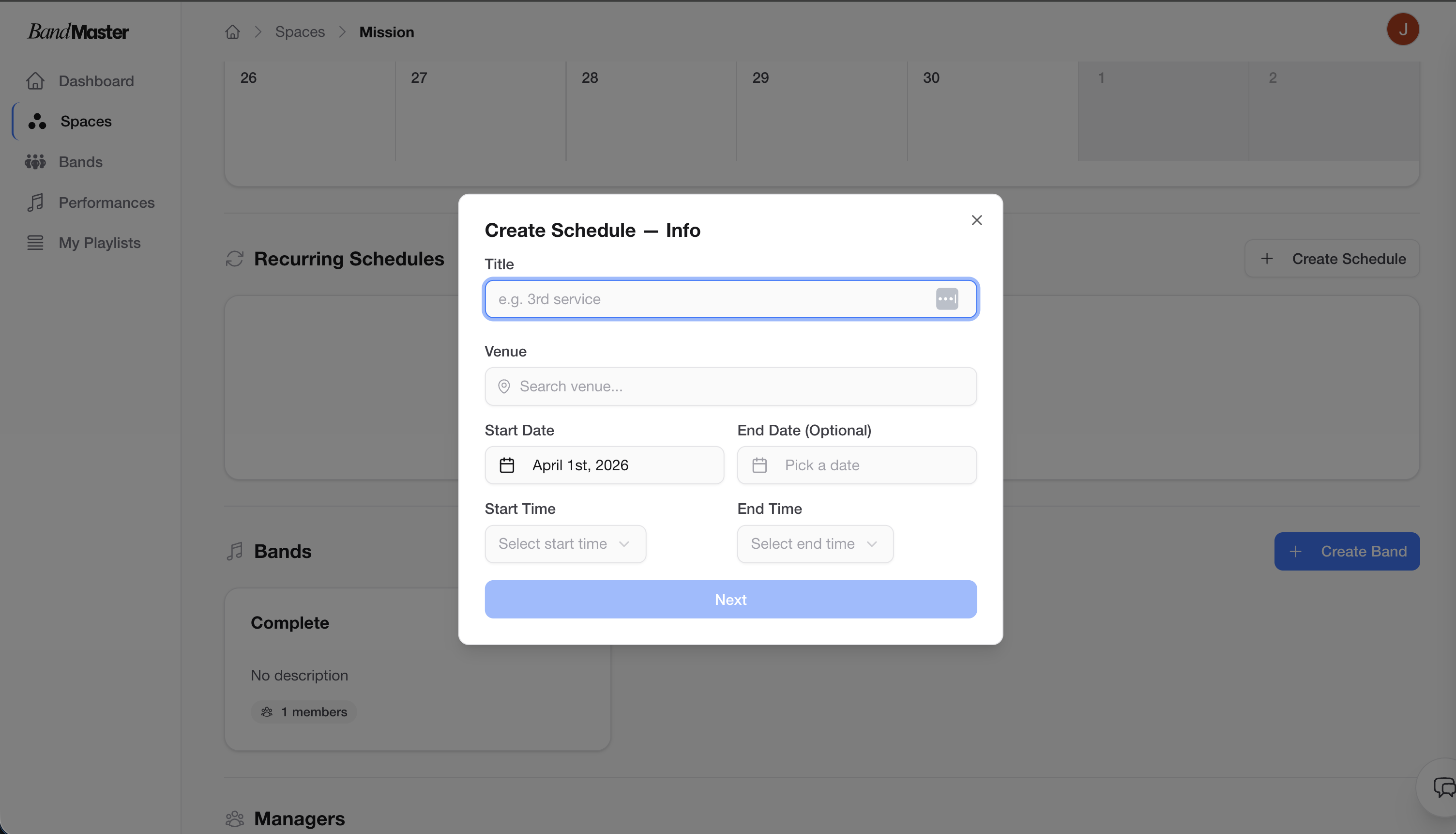Click the chat bubble support icon
This screenshot has width=1456, height=834.
1443,787
